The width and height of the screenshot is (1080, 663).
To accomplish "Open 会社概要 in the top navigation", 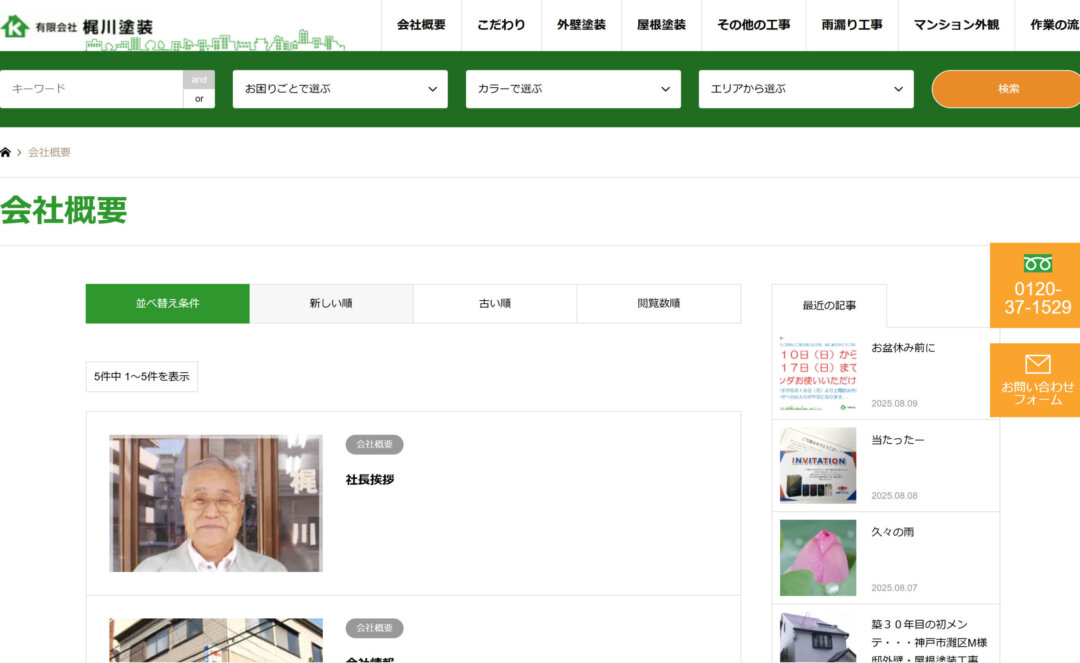I will tap(421, 25).
